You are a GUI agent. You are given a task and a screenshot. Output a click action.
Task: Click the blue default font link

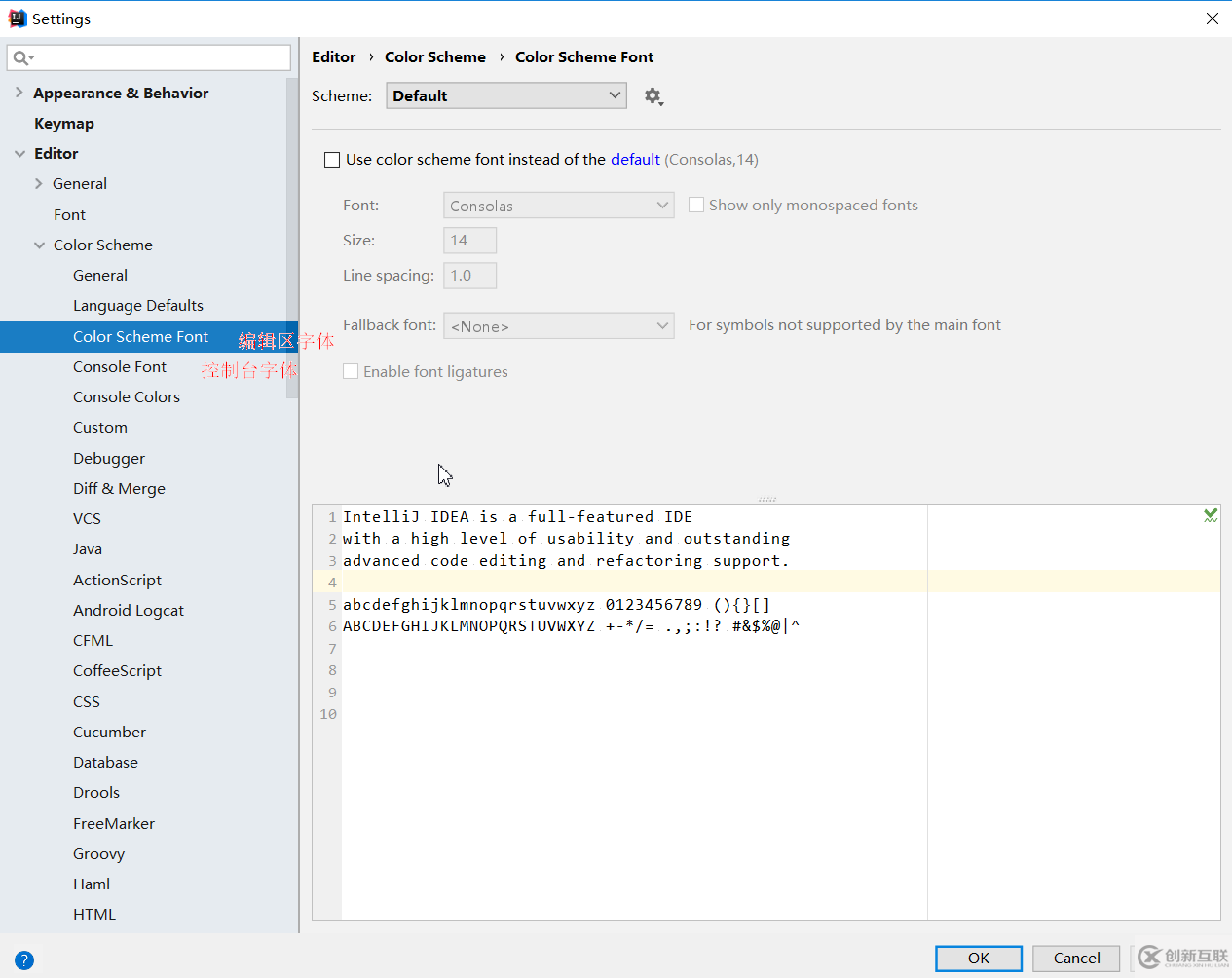(x=635, y=160)
